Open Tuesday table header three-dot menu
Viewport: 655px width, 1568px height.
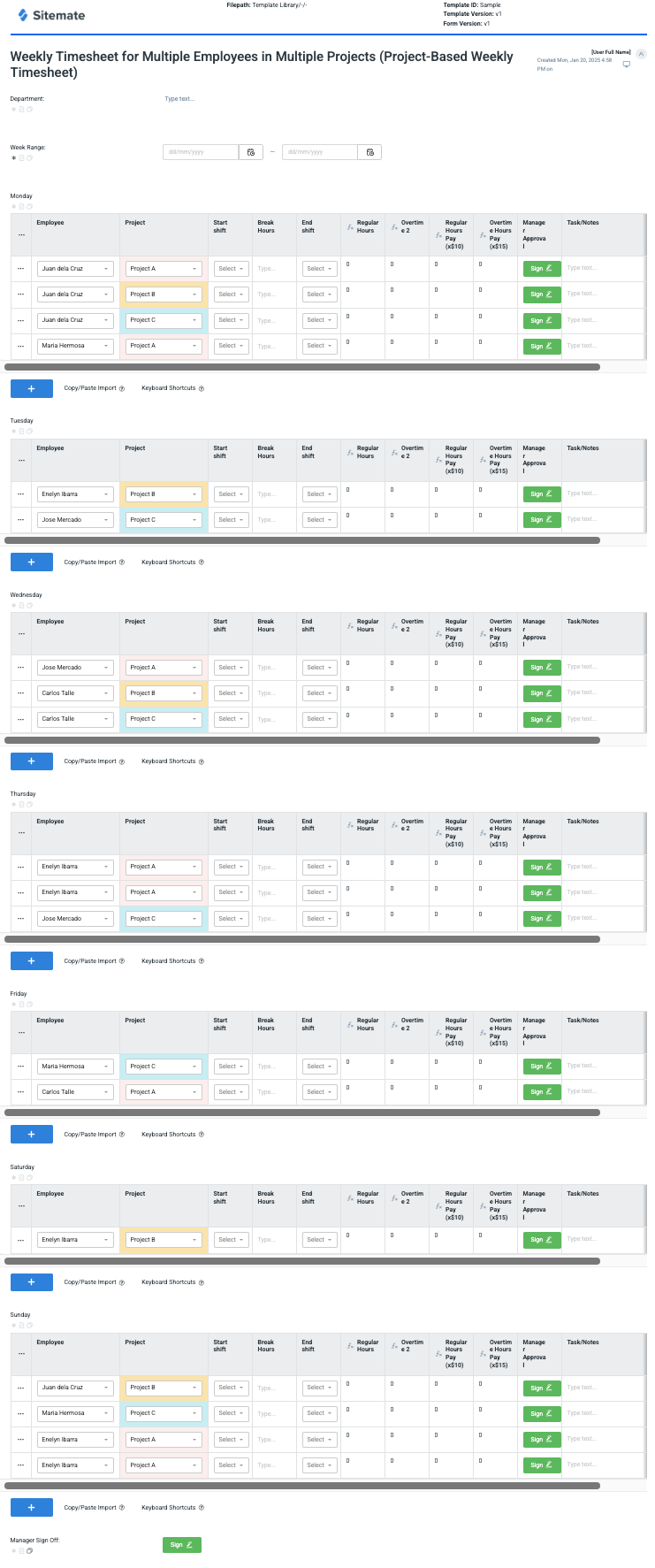21,461
